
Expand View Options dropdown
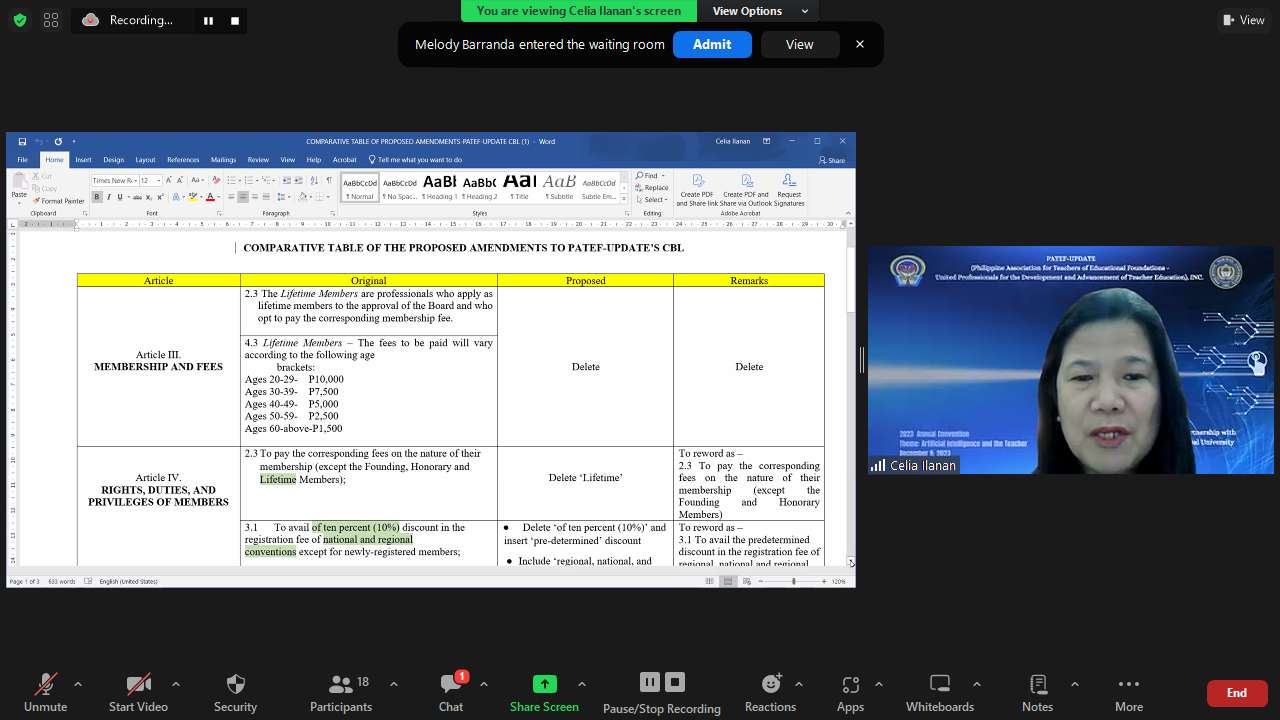[760, 11]
